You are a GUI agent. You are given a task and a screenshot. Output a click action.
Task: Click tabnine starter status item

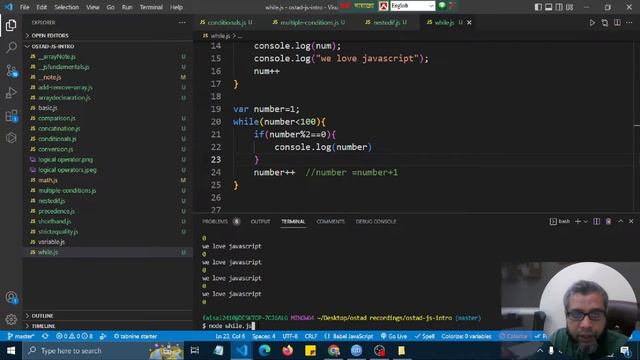click(x=136, y=336)
